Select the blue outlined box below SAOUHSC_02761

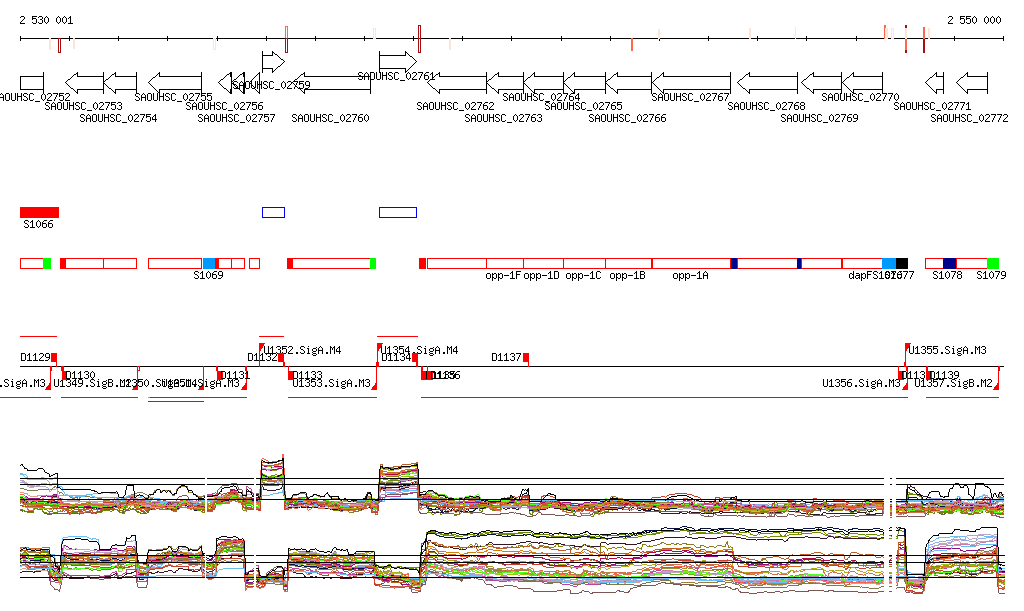398,212
